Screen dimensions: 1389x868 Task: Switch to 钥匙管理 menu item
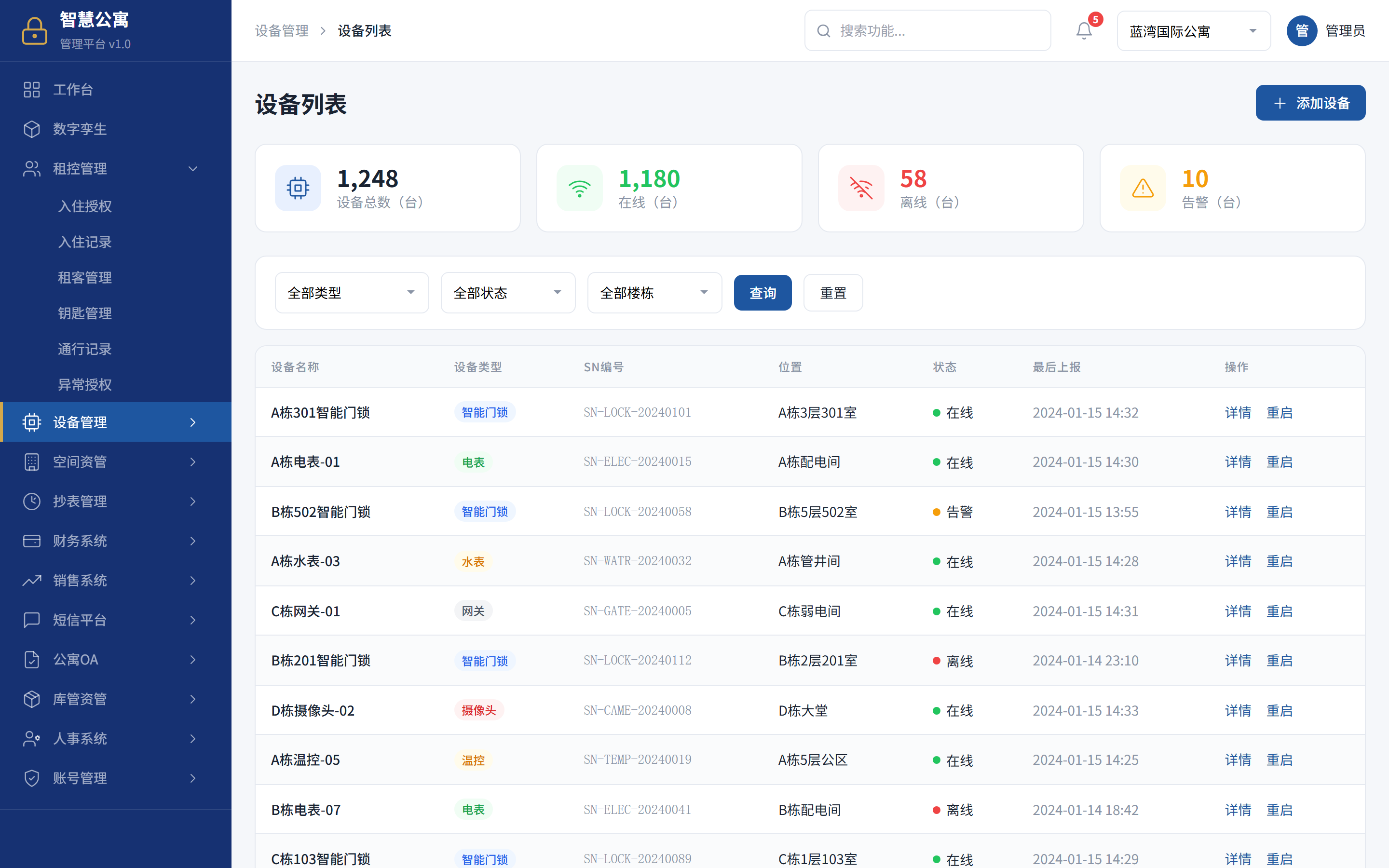pos(84,313)
